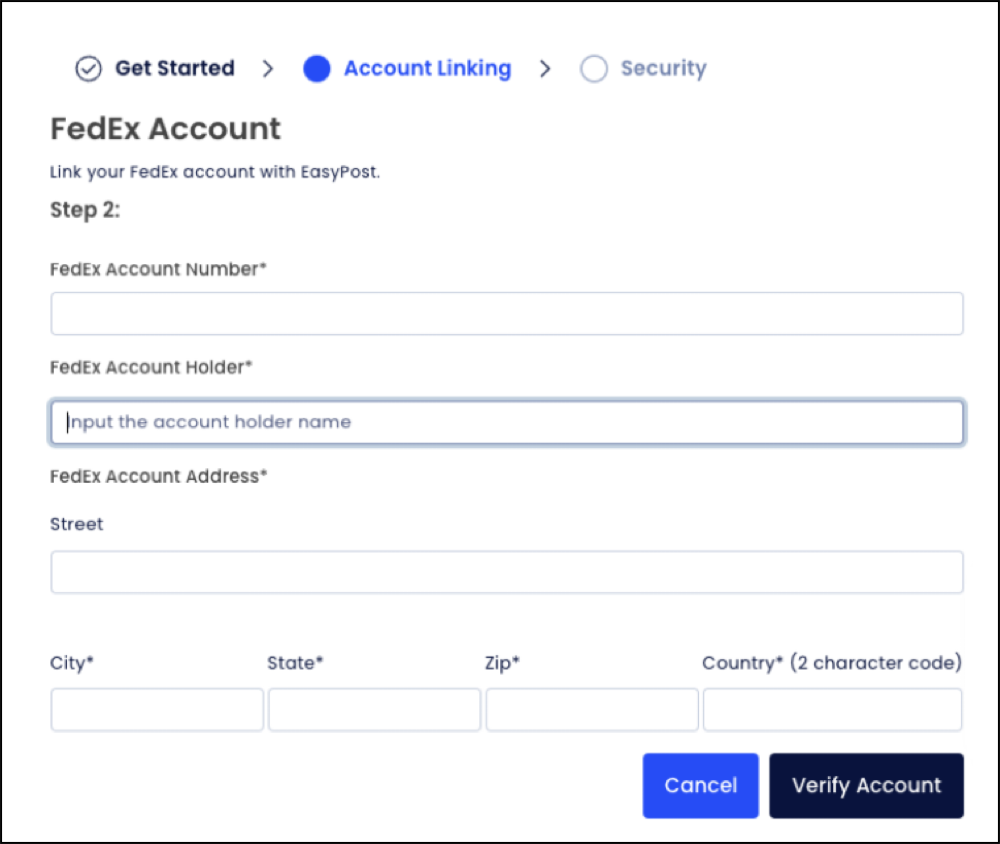Click the State input box
1000x844 pixels.
tap(374, 709)
